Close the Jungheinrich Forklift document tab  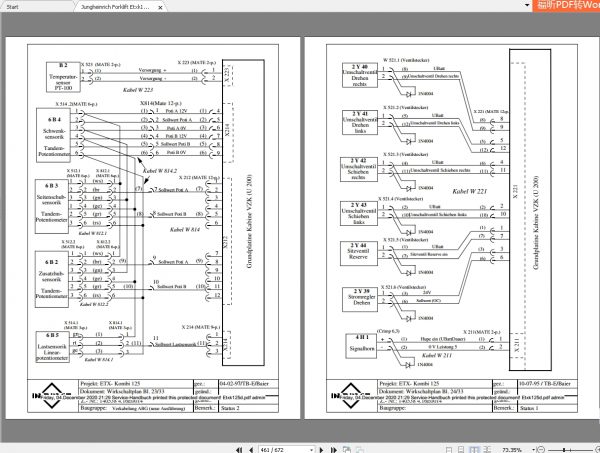point(160,7)
